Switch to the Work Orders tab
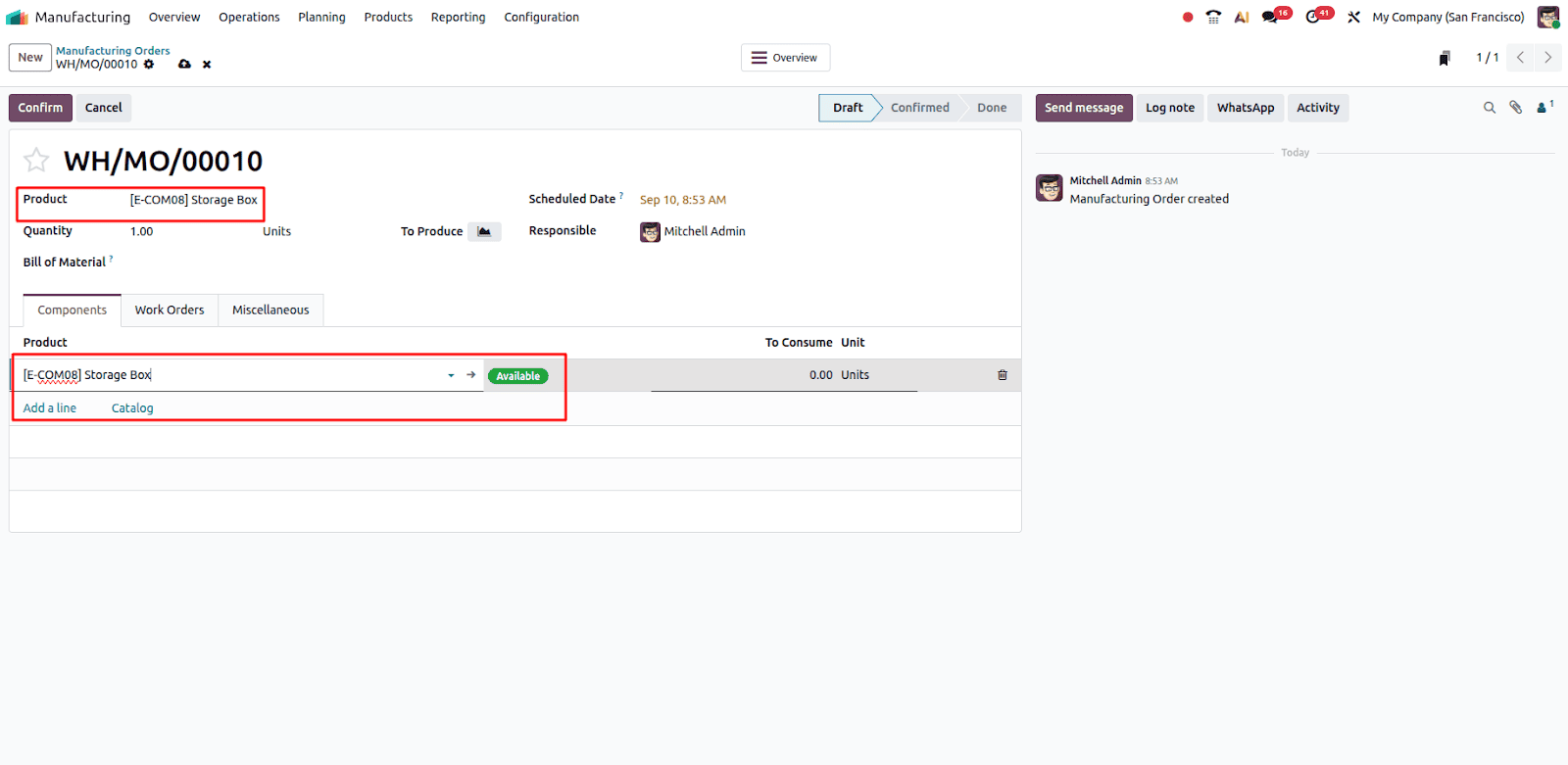This screenshot has height=765, width=1568. click(x=170, y=310)
